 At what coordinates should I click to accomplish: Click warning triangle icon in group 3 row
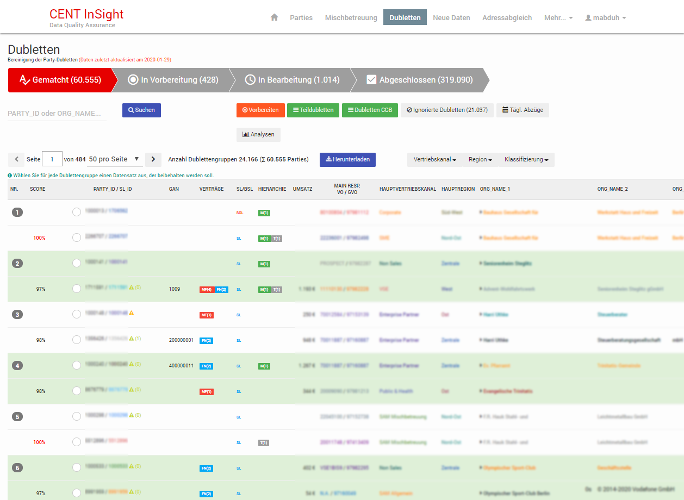(131, 313)
